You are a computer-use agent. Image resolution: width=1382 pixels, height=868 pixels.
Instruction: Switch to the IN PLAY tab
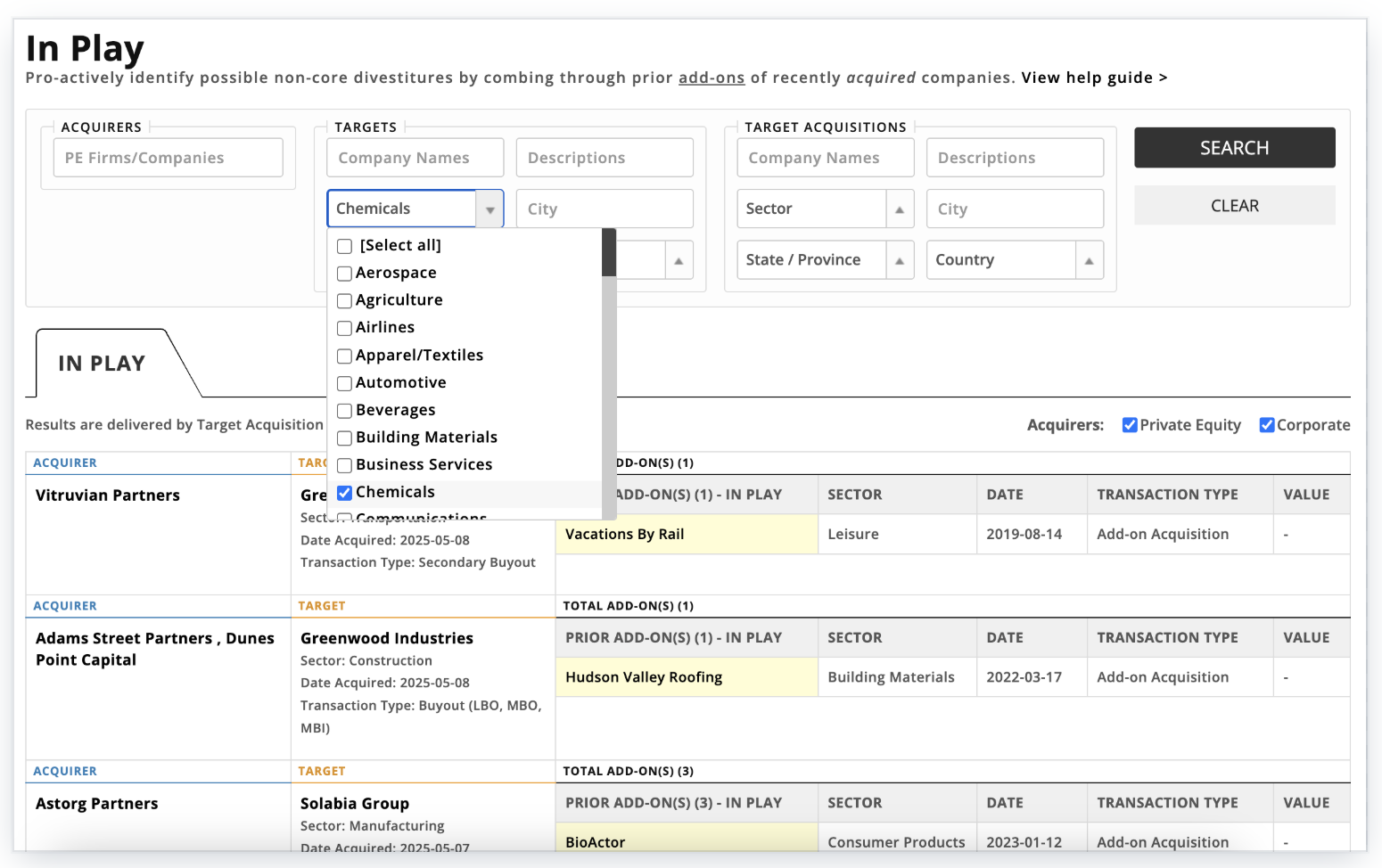pos(102,364)
